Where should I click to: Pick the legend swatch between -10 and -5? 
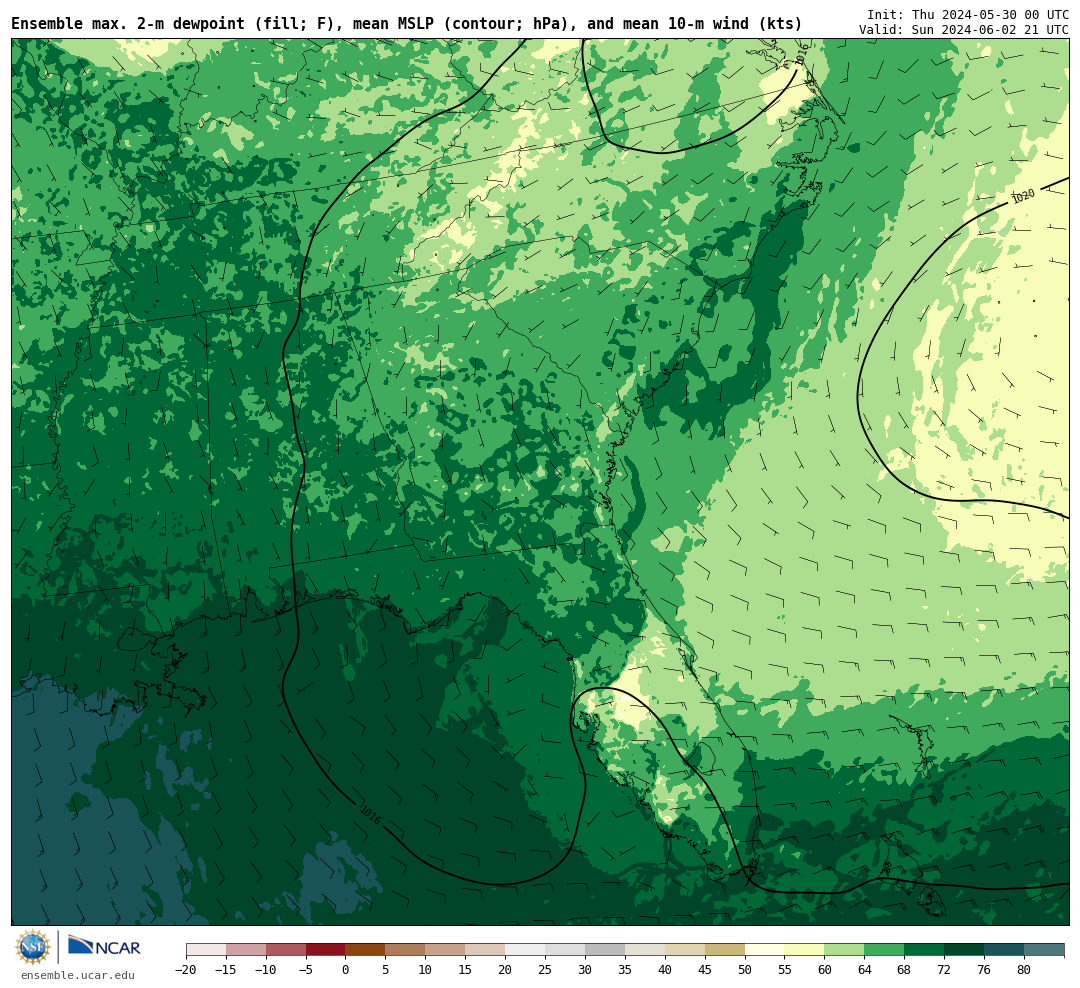click(286, 950)
